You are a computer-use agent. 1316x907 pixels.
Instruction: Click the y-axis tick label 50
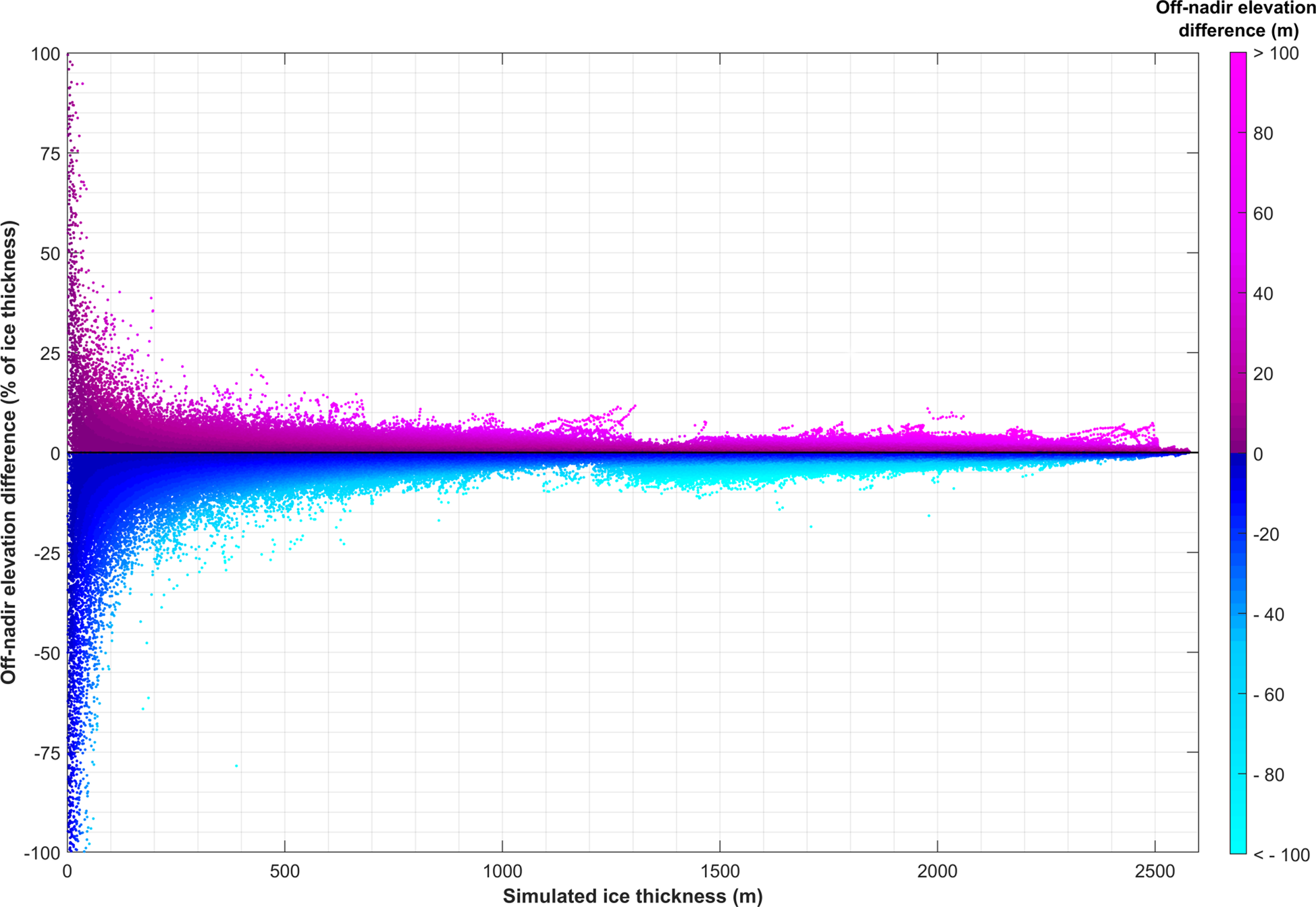50,254
